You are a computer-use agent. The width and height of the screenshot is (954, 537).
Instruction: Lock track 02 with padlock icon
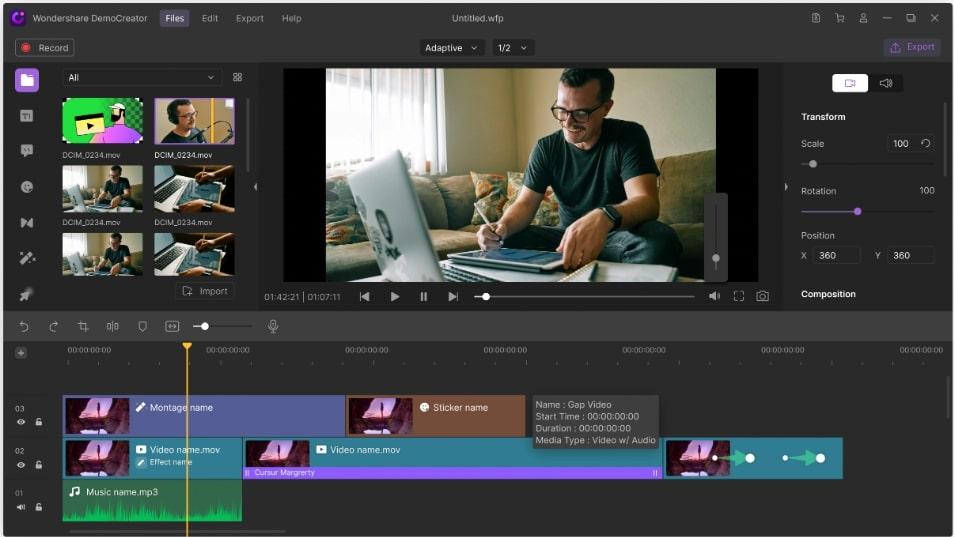pos(39,465)
